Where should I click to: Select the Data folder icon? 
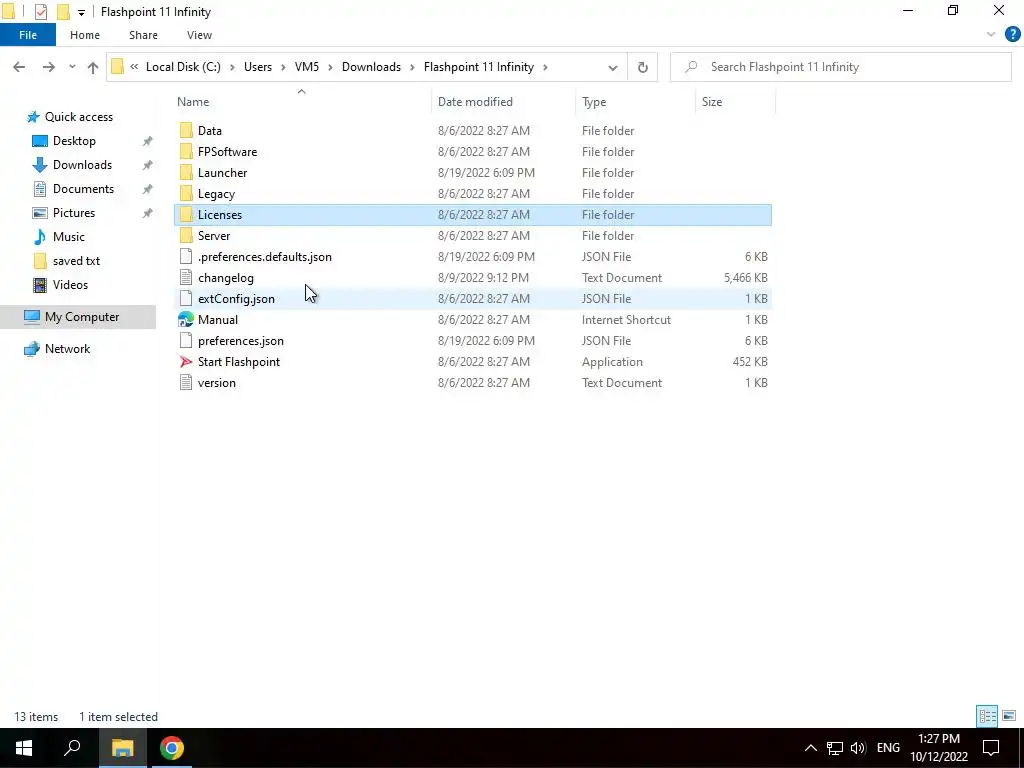(186, 131)
